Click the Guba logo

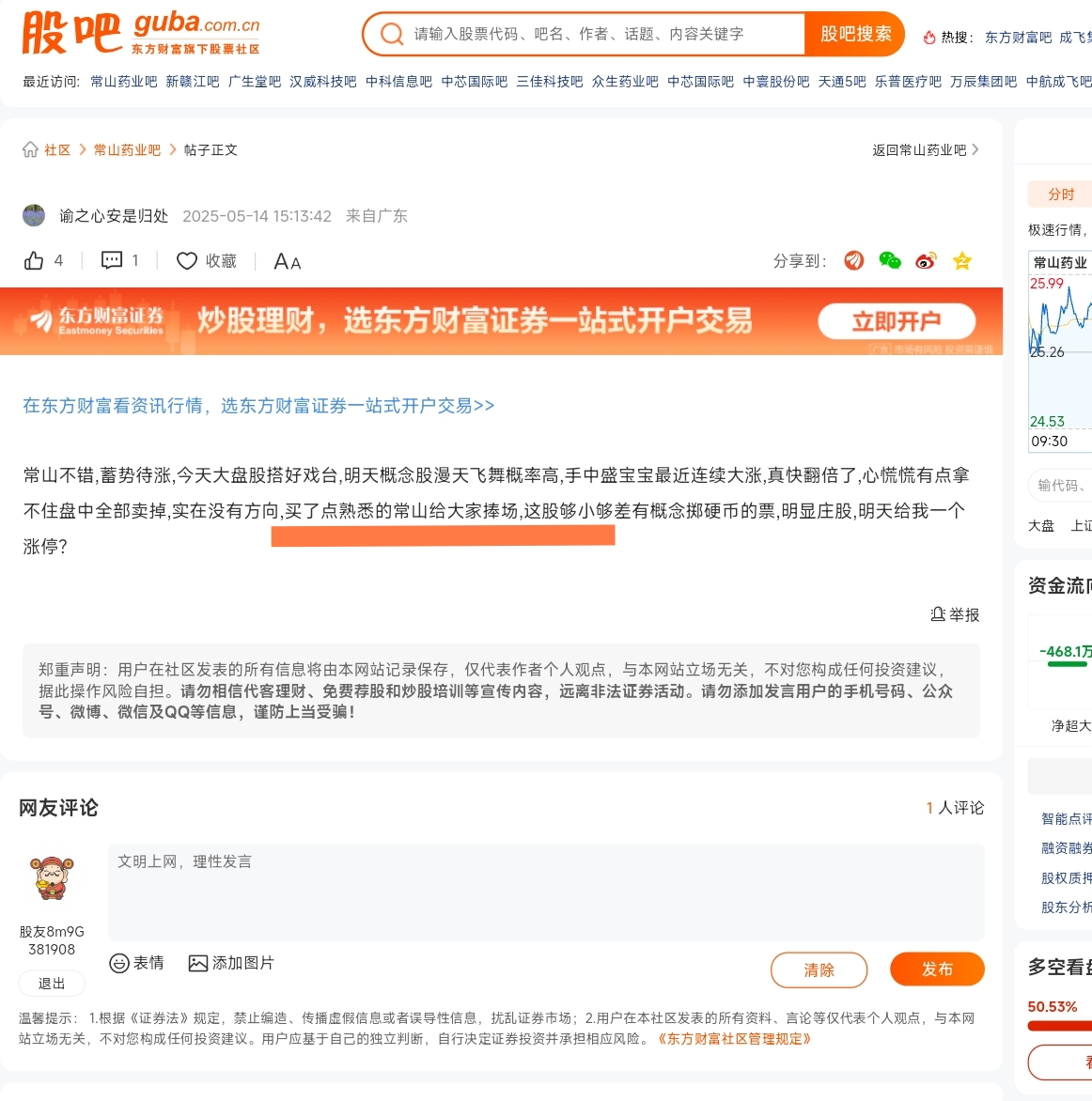click(x=141, y=33)
